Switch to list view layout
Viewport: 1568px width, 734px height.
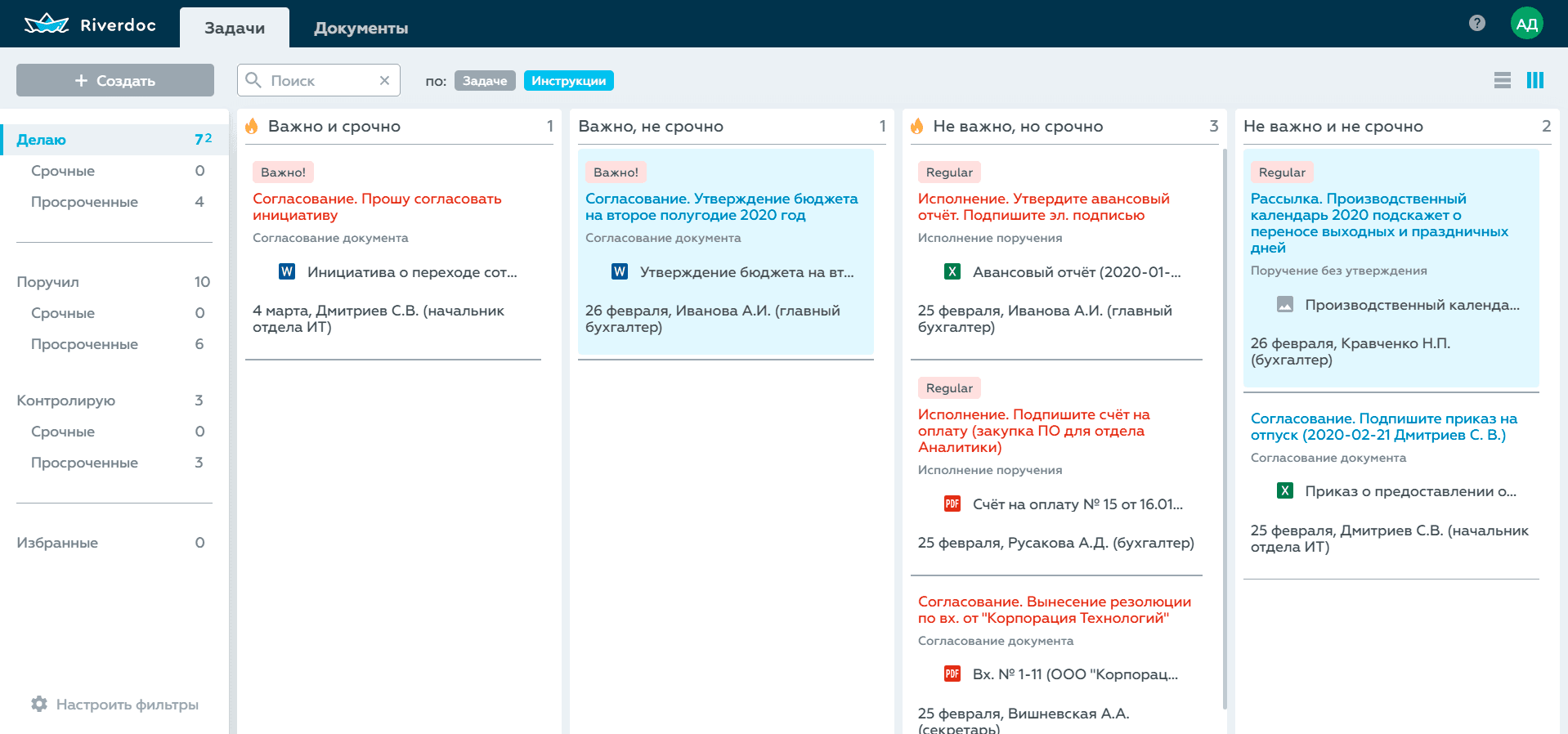pos(1502,80)
